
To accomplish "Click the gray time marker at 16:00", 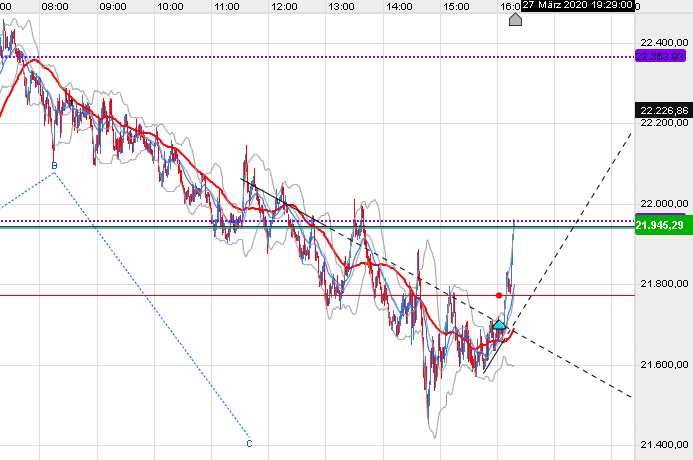I will [x=515, y=19].
